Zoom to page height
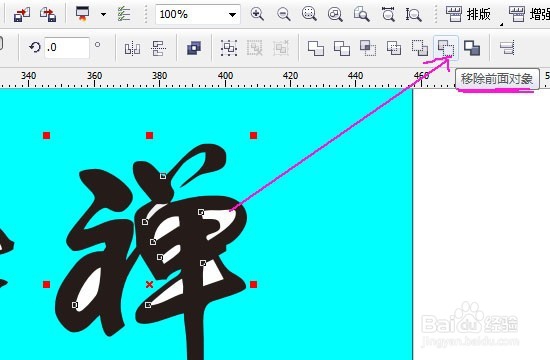This screenshot has height=360, width=550. pos(414,14)
